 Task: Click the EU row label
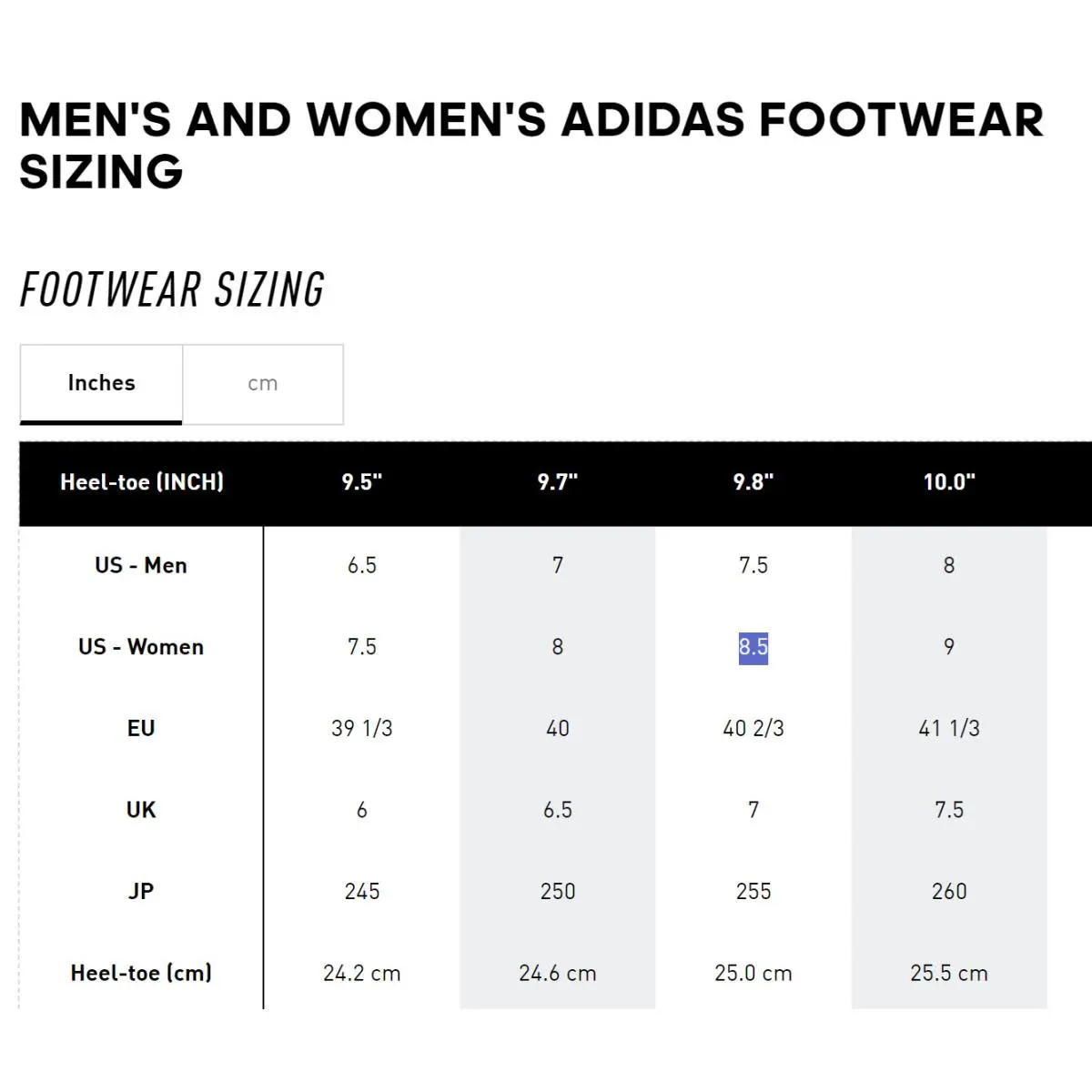coord(141,728)
